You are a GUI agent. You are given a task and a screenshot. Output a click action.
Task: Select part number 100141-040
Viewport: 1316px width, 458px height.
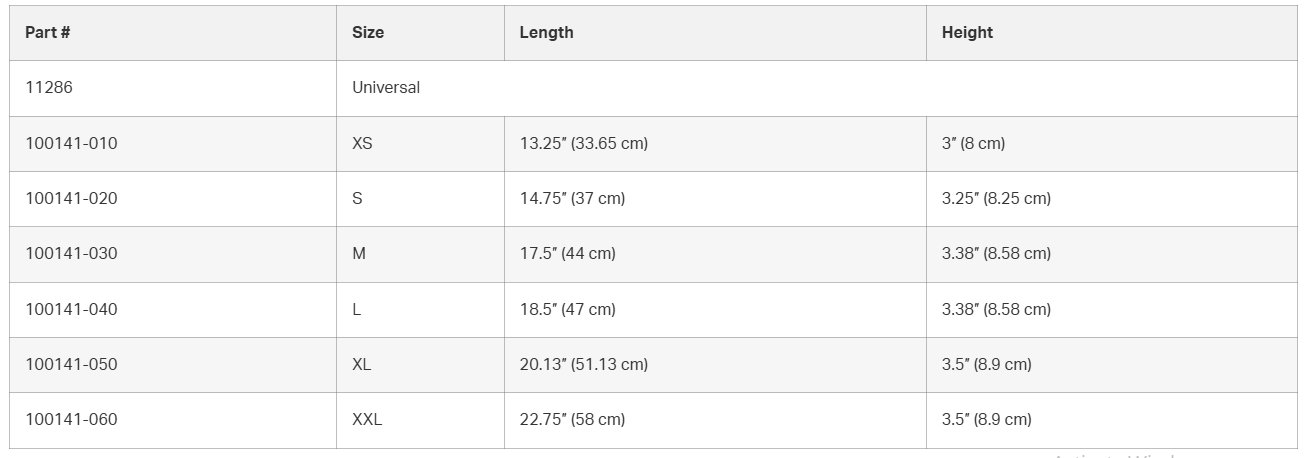[71, 309]
